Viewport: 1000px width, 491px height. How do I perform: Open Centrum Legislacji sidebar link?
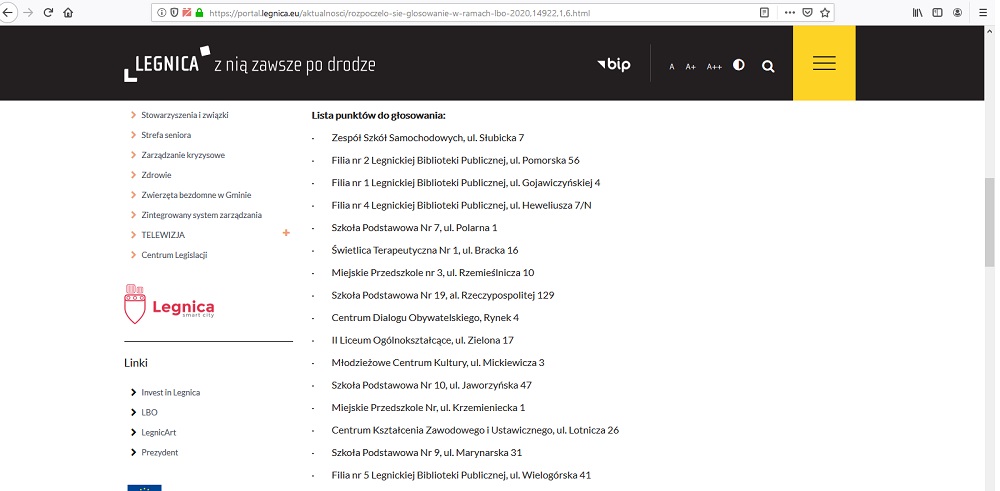pyautogui.click(x=174, y=255)
